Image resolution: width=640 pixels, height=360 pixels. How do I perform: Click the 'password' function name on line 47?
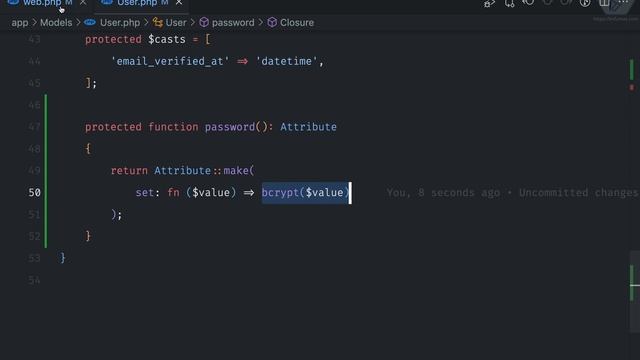[230, 127]
